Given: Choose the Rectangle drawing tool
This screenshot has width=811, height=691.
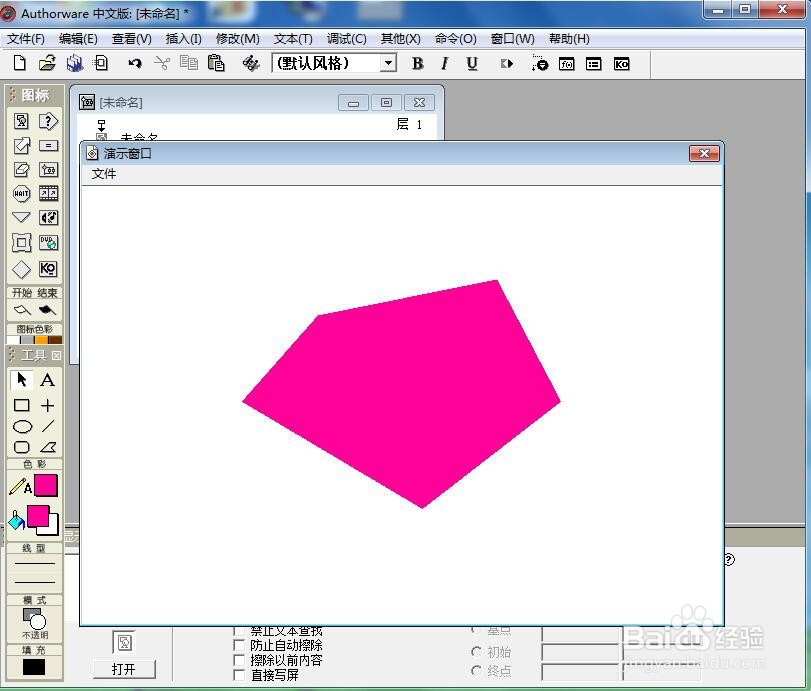Looking at the screenshot, I should coord(21,405).
